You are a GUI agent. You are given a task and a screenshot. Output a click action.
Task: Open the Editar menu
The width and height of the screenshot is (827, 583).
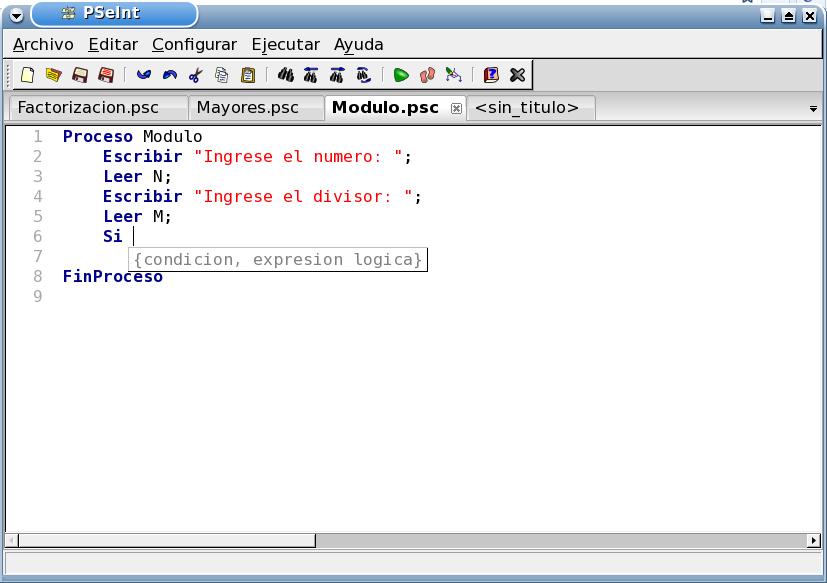pyautogui.click(x=113, y=45)
